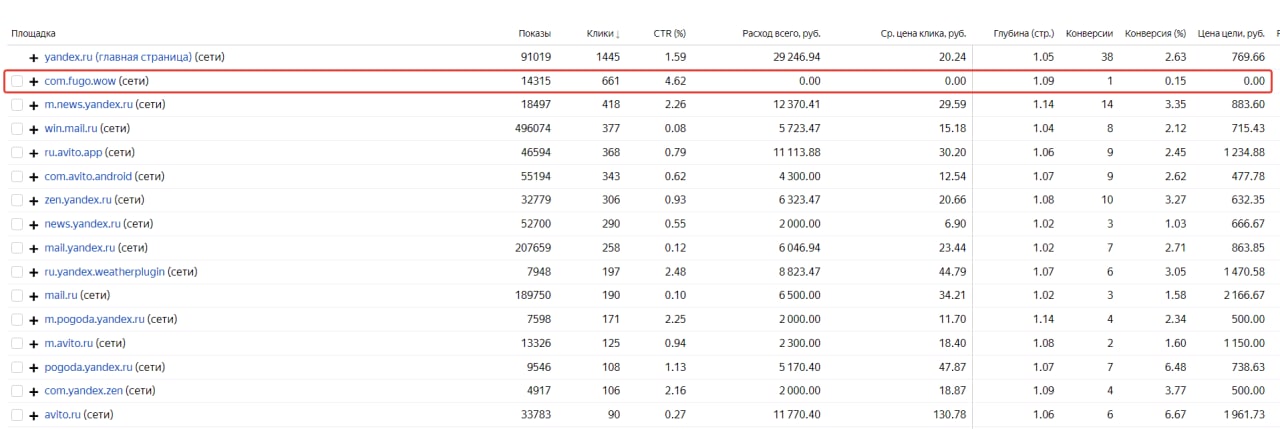Open the avito.ru placement link
The width and height of the screenshot is (1280, 429).
62,415
